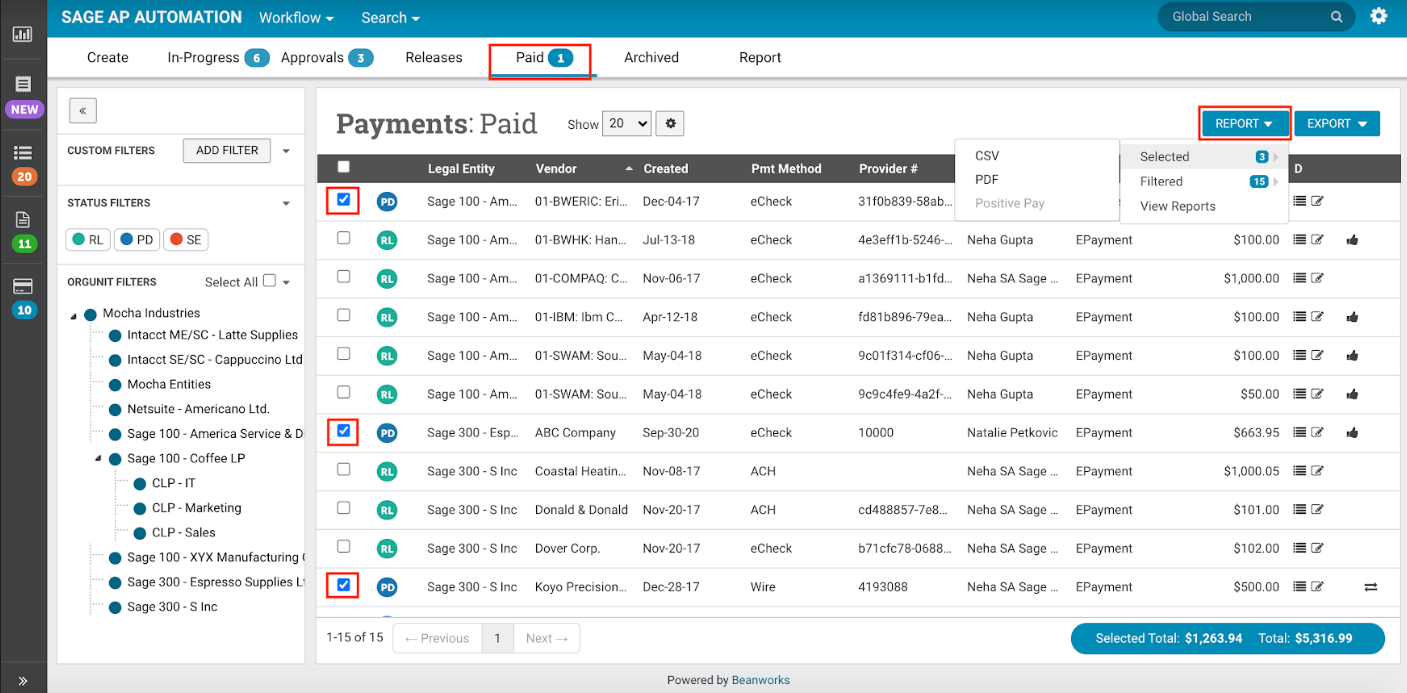Select CLP - Marketing in orgunit tree
The height and width of the screenshot is (693, 1407).
point(197,508)
